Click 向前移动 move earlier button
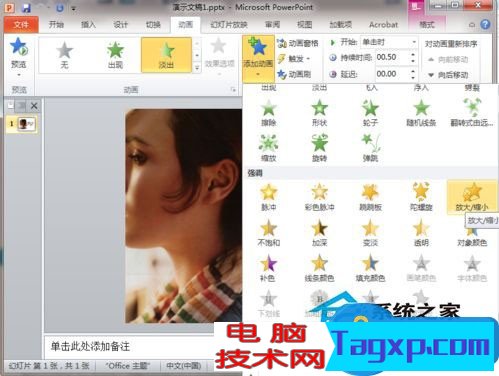This screenshot has width=499, height=376. tap(448, 59)
